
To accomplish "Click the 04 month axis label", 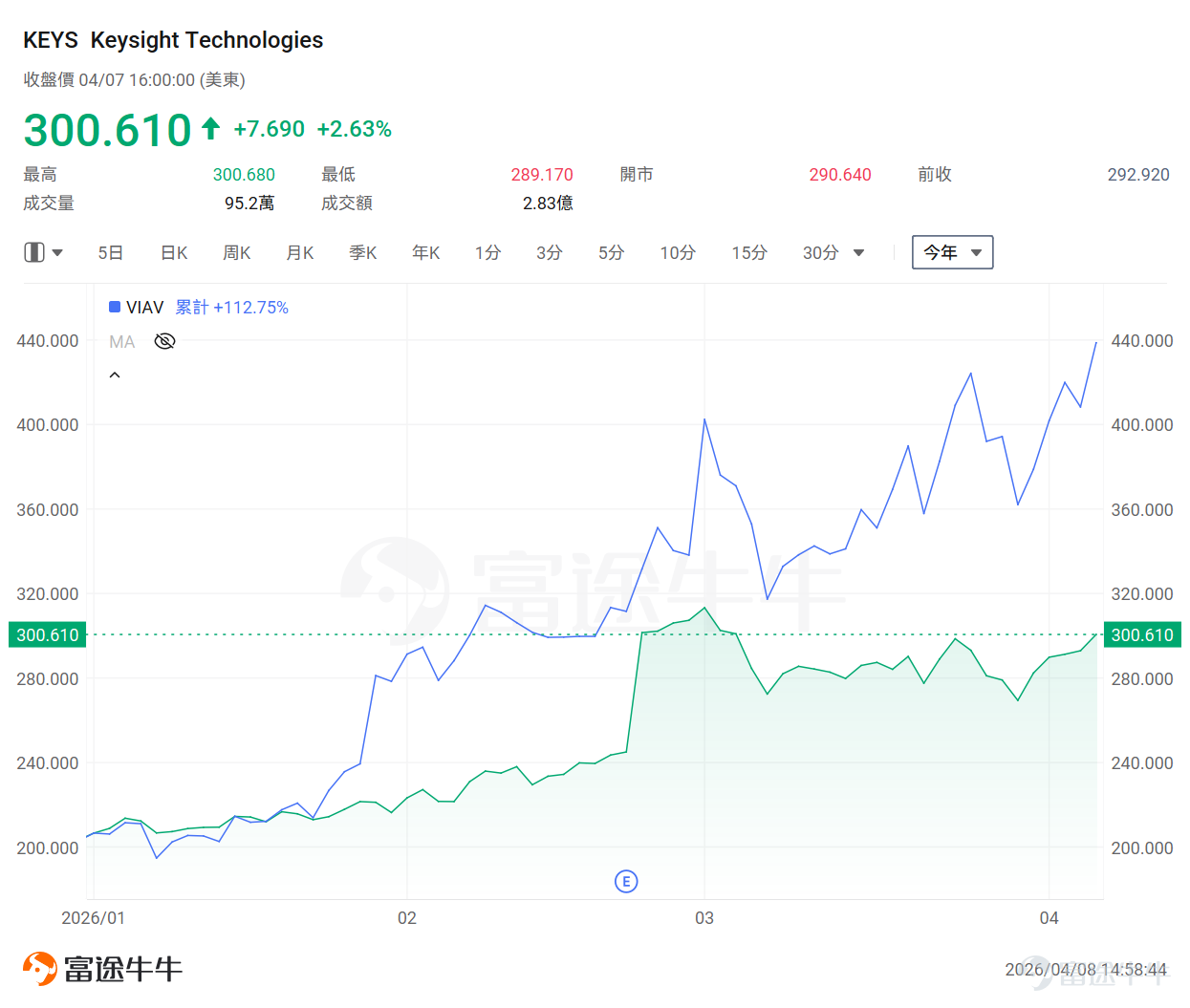I will coord(1049,918).
